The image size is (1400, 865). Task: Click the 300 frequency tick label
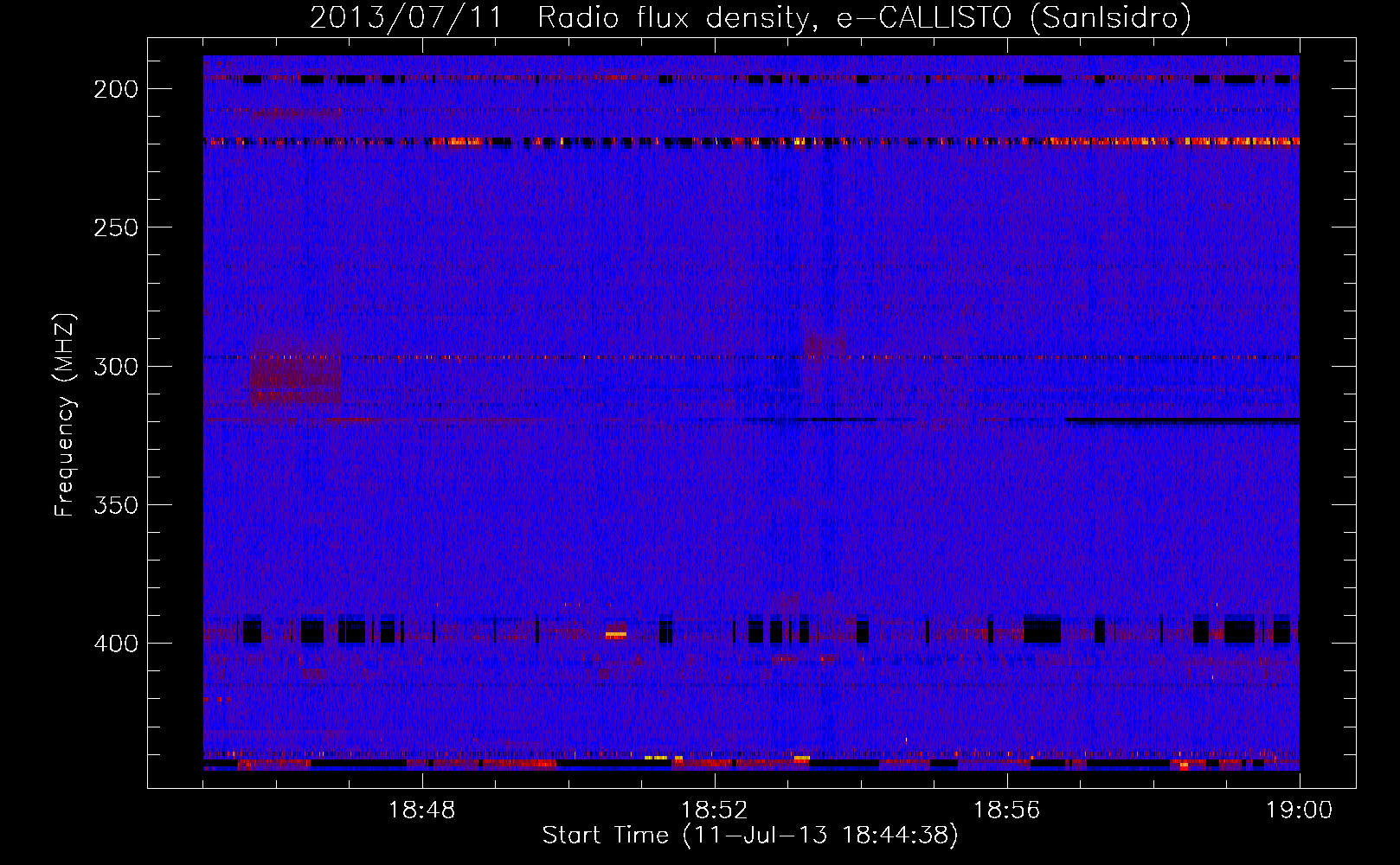[116, 366]
